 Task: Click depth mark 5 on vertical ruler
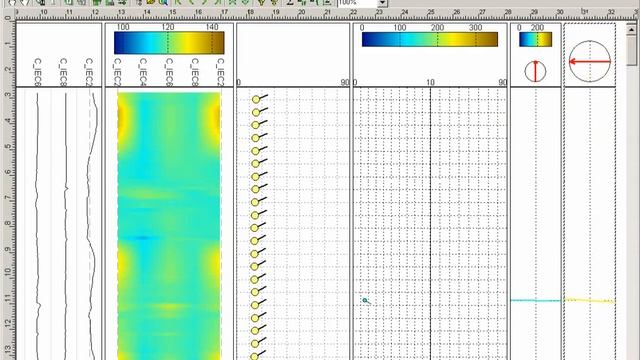8,146
